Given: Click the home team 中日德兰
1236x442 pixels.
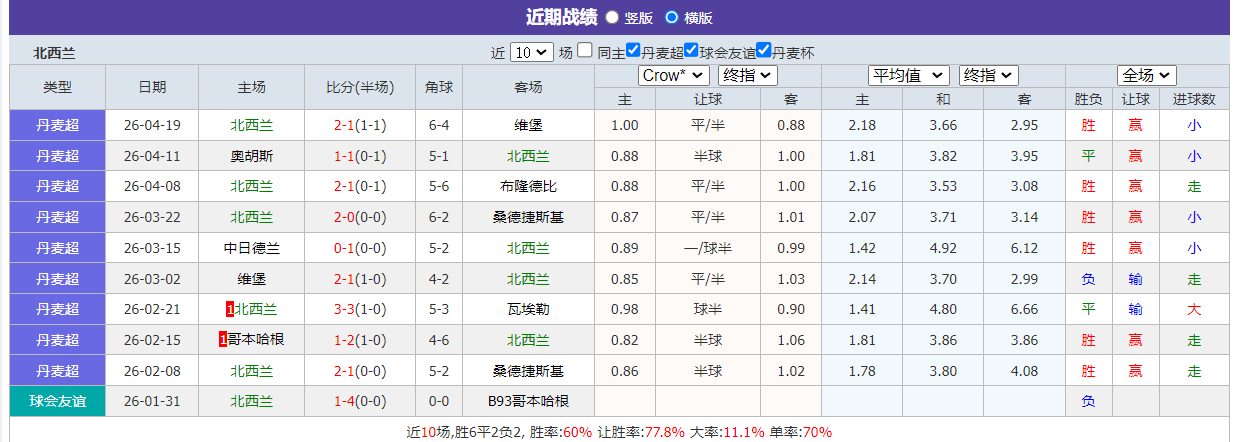Looking at the screenshot, I should 252,248.
